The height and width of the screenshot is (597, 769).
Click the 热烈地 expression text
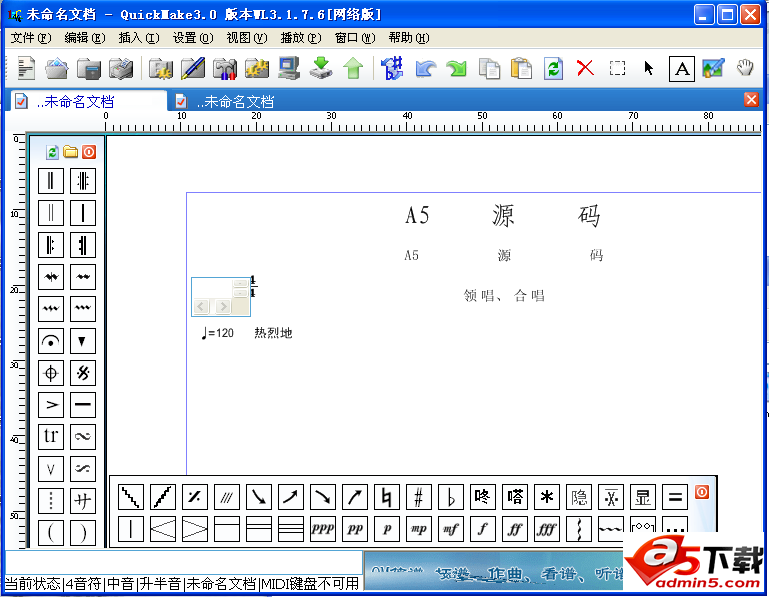coord(273,333)
